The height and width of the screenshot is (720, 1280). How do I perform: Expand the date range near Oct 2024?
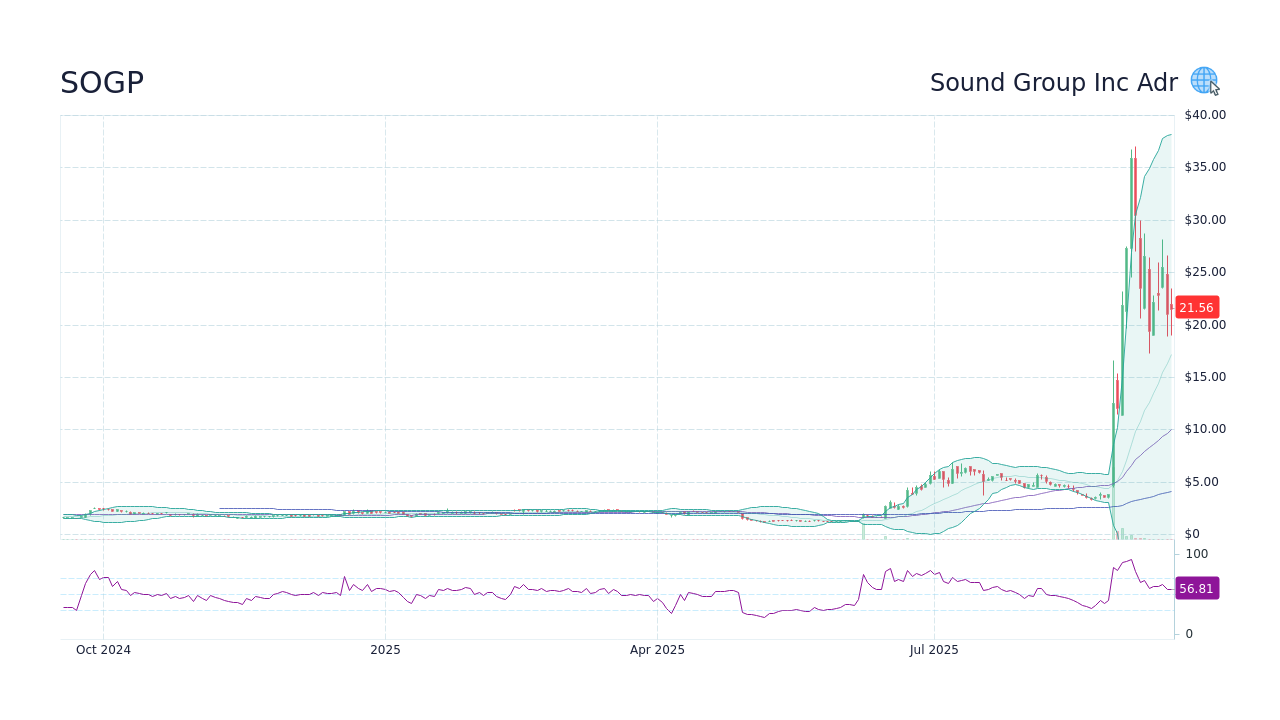click(x=103, y=650)
